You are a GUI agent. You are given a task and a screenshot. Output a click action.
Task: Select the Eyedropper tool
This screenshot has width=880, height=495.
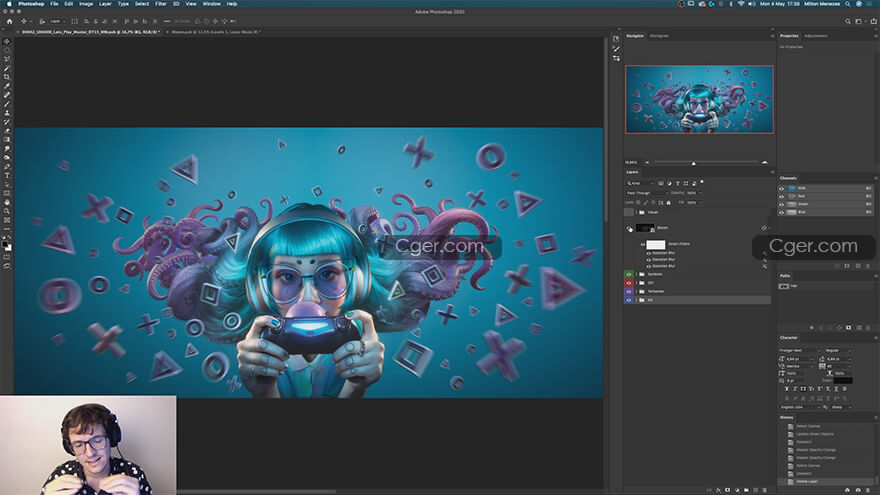(7, 86)
